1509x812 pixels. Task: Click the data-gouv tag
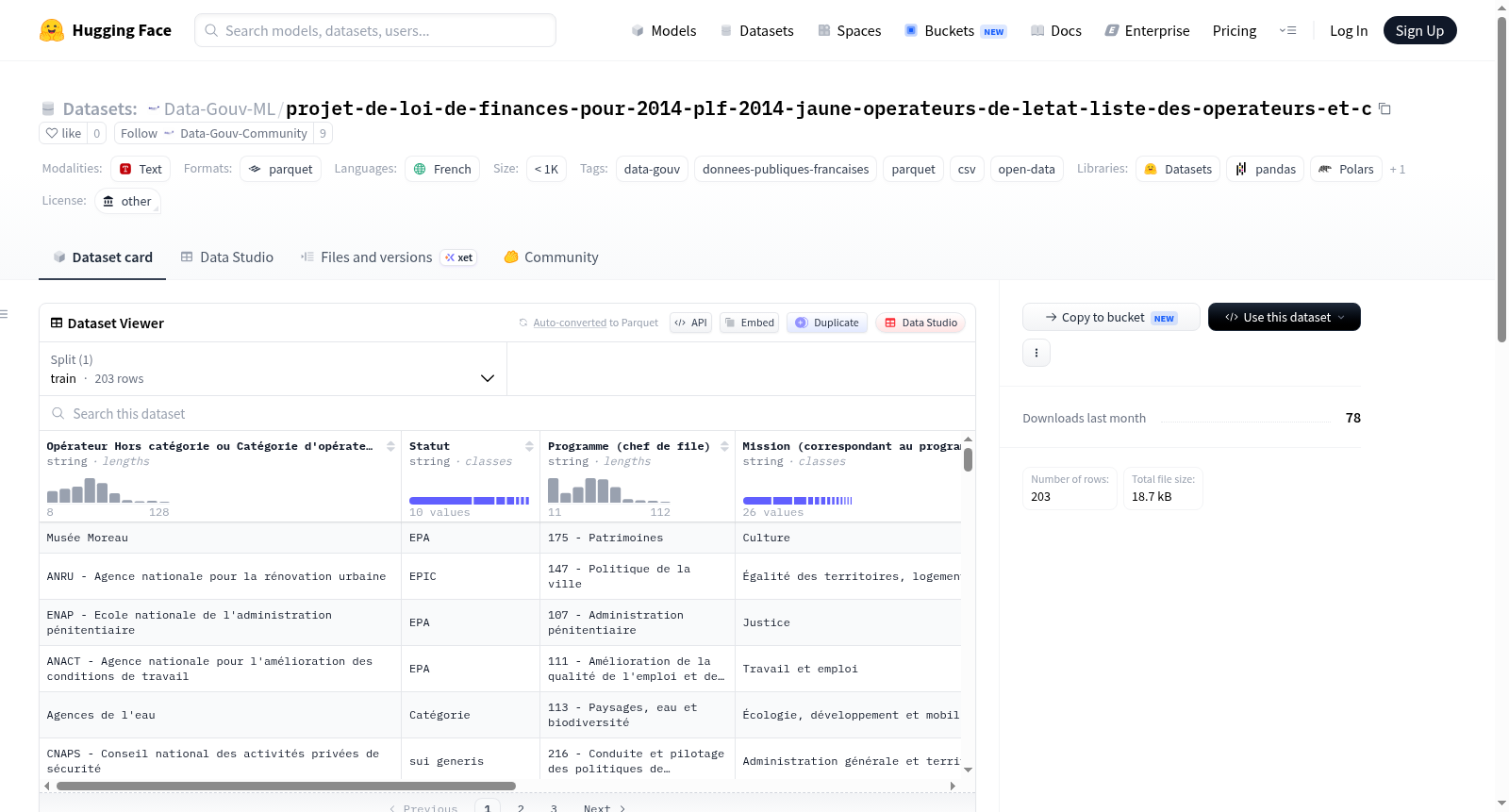pos(652,169)
